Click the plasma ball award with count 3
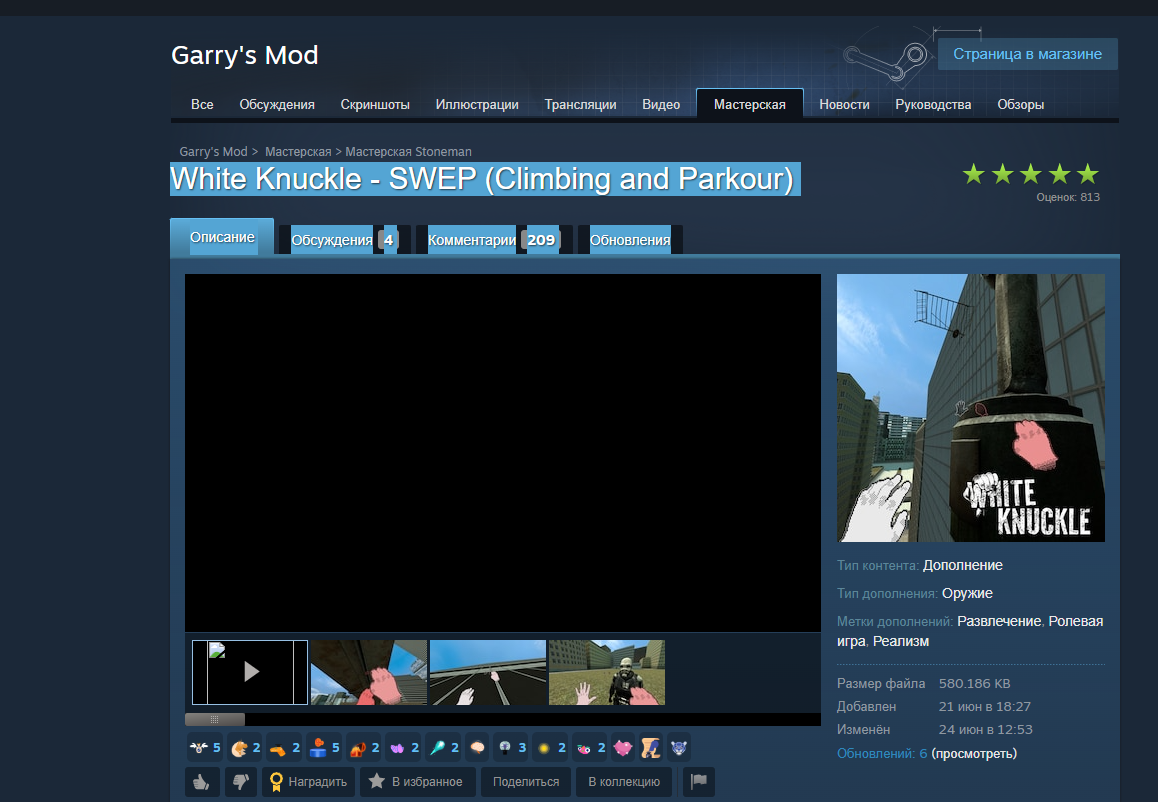Image resolution: width=1158 pixels, height=802 pixels. click(x=513, y=748)
